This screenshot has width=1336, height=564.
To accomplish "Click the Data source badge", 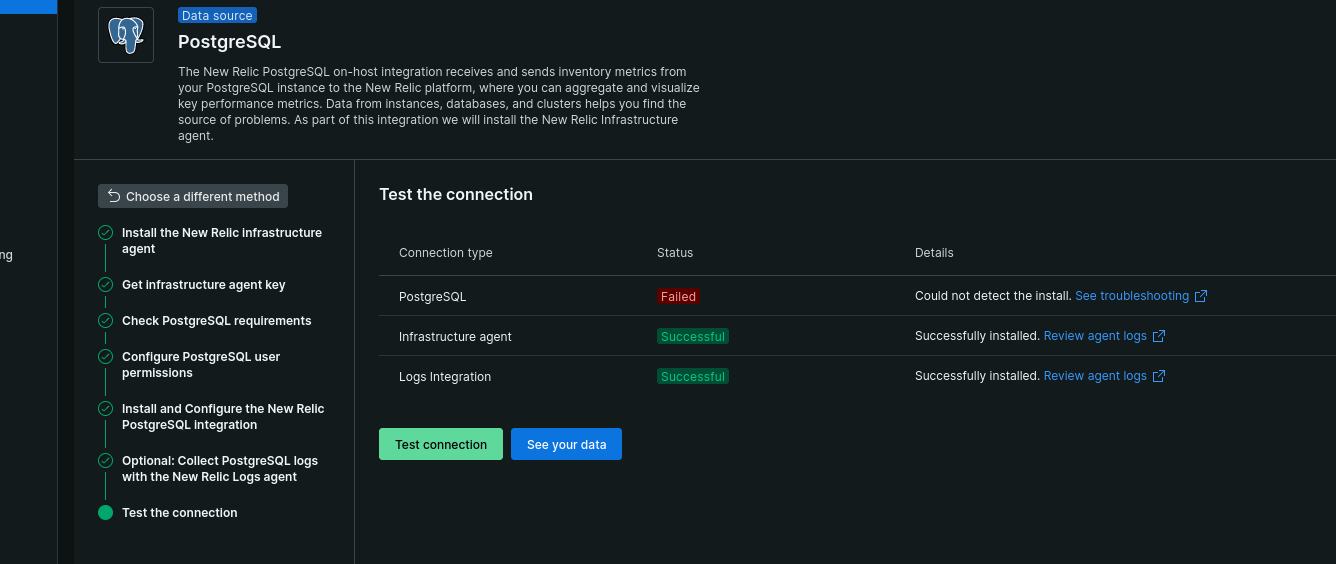I will 217,15.
